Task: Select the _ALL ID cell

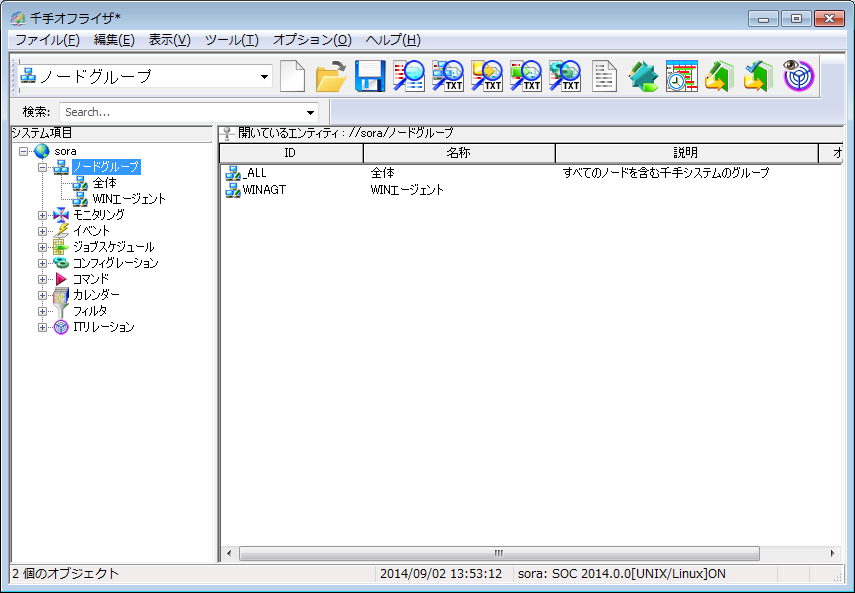Action: [255, 173]
